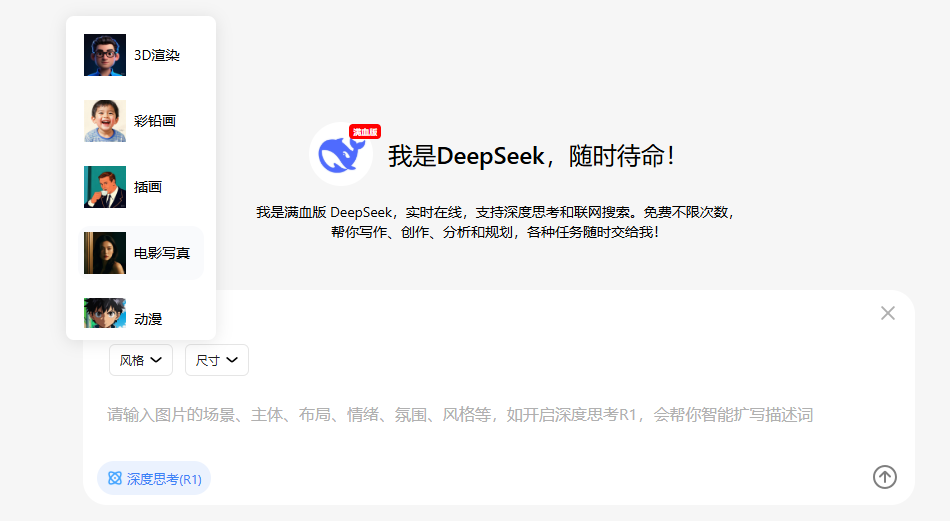950x521 pixels.
Task: Click the 我是满血版 DeepSeek description text
Action: tap(494, 222)
